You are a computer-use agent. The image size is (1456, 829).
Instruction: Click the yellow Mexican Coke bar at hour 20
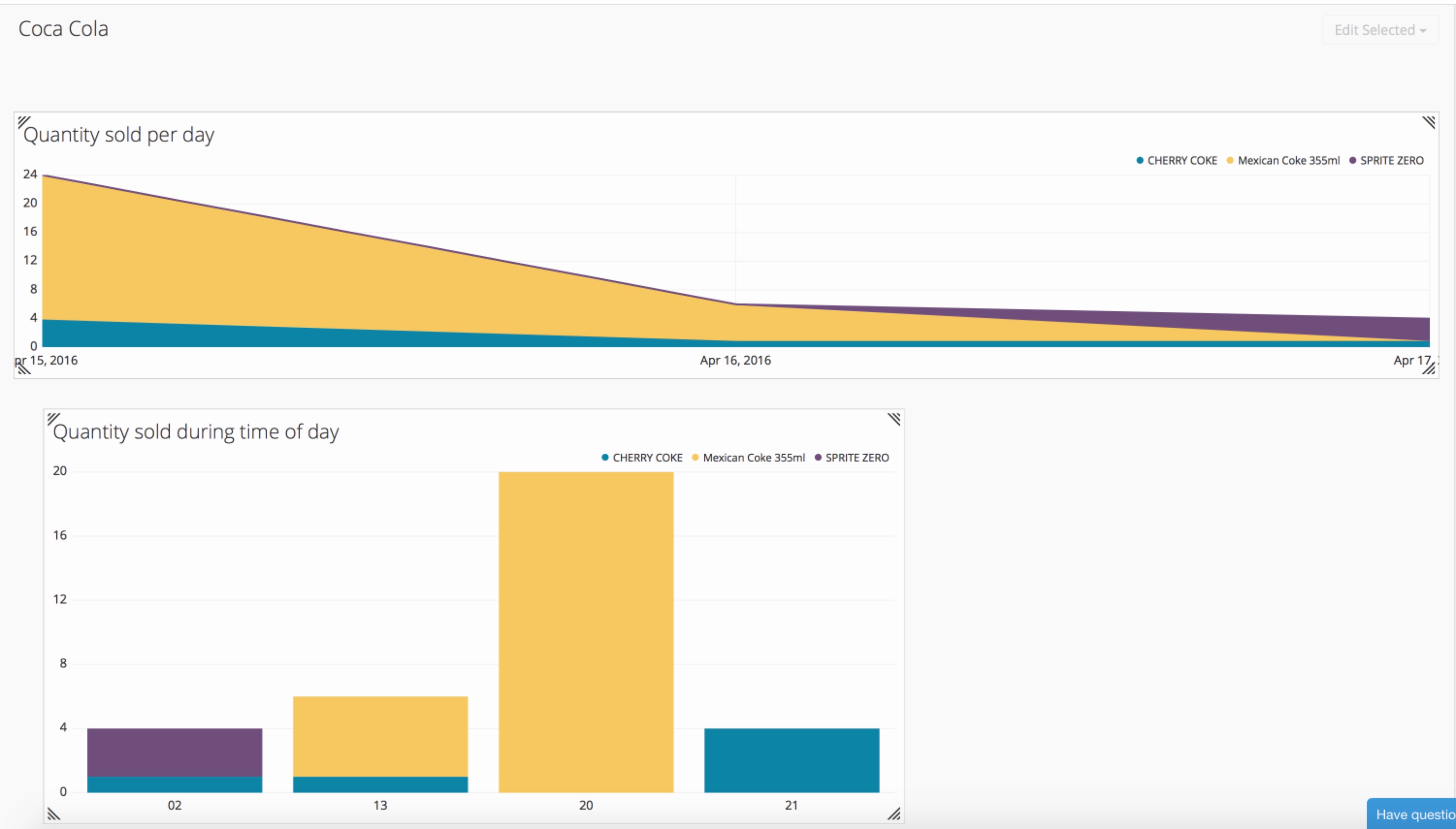click(x=585, y=632)
